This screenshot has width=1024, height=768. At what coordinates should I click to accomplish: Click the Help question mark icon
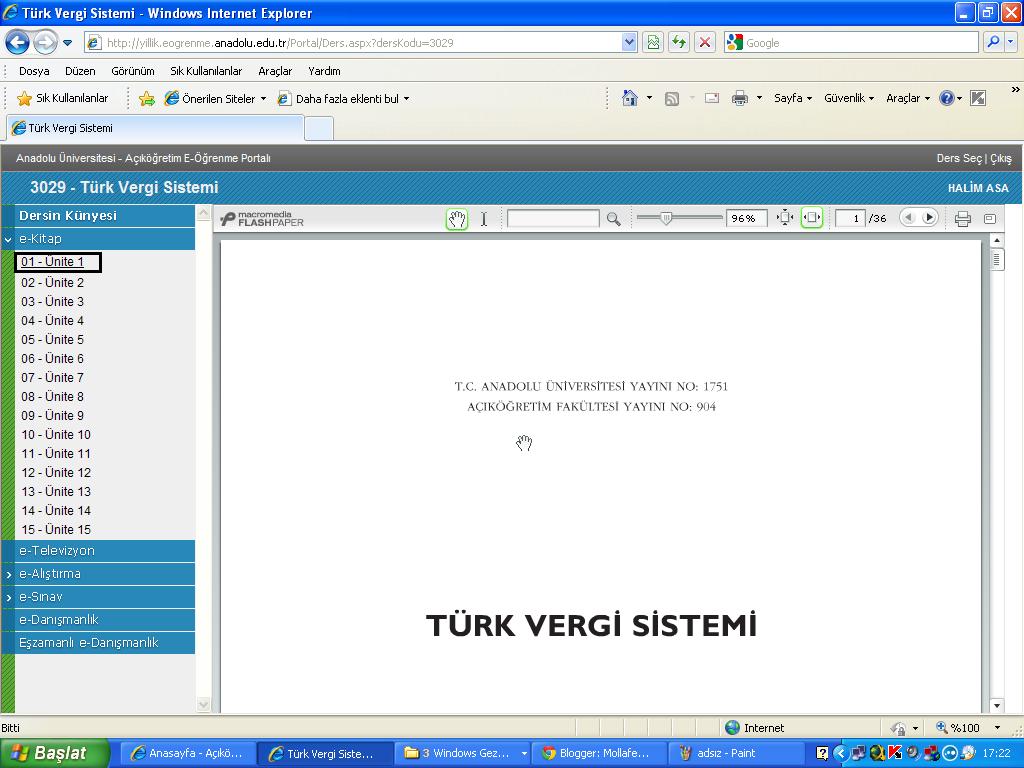pyautogui.click(x=946, y=98)
